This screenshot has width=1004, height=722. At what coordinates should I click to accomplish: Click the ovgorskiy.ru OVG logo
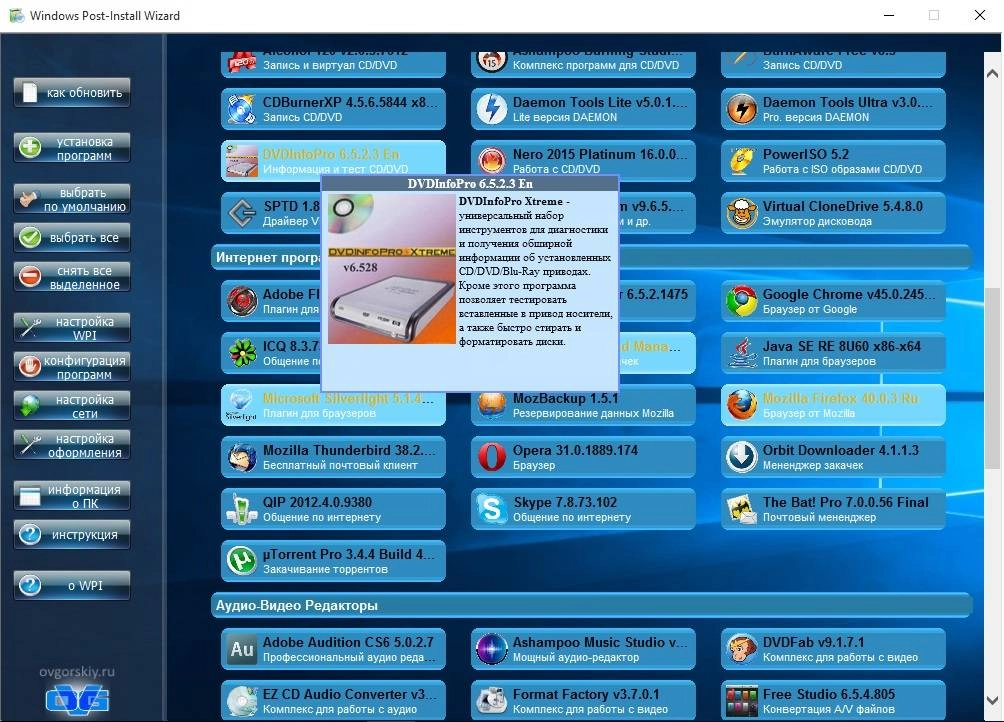pyautogui.click(x=77, y=699)
